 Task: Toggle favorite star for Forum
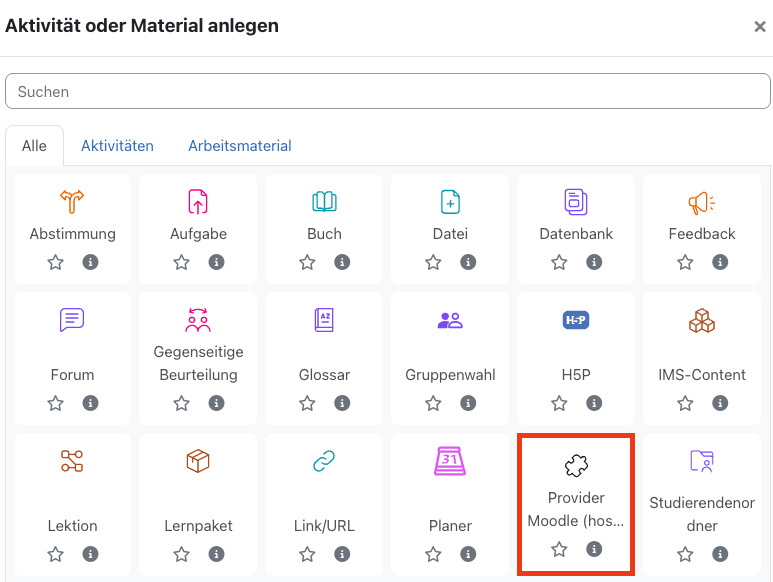(55, 403)
